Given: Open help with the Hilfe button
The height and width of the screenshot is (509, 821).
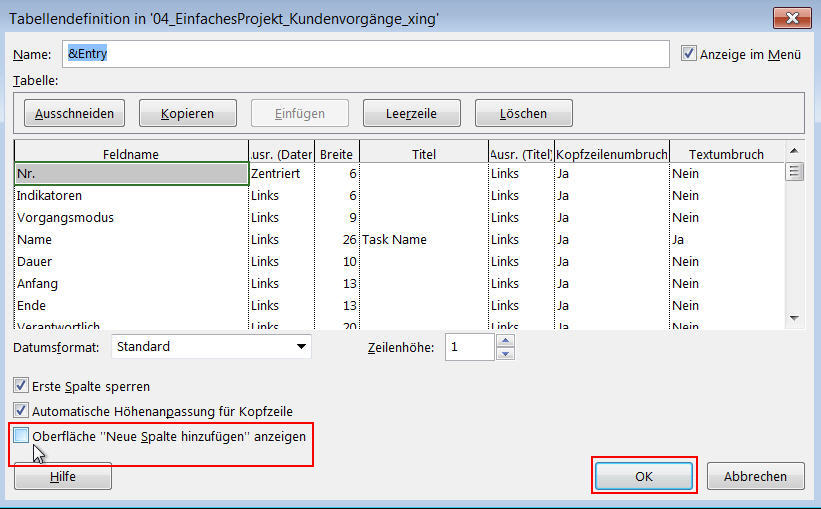Looking at the screenshot, I should [63, 477].
